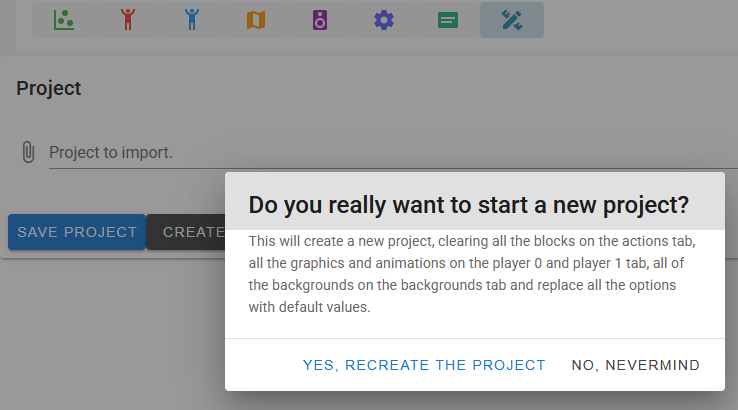Open the orange map backgrounds tab
This screenshot has width=738, height=410.
(256, 19)
